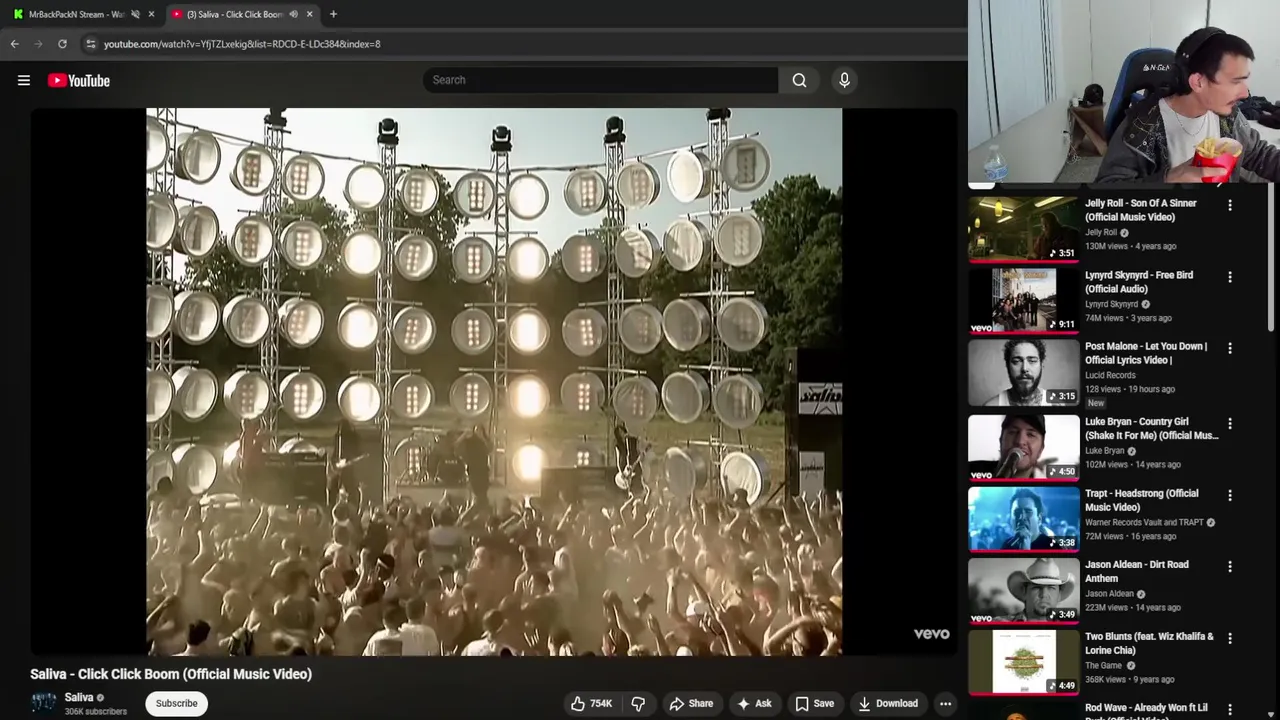
Task: Open options menu for Rod Wave video
Action: click(x=1230, y=709)
